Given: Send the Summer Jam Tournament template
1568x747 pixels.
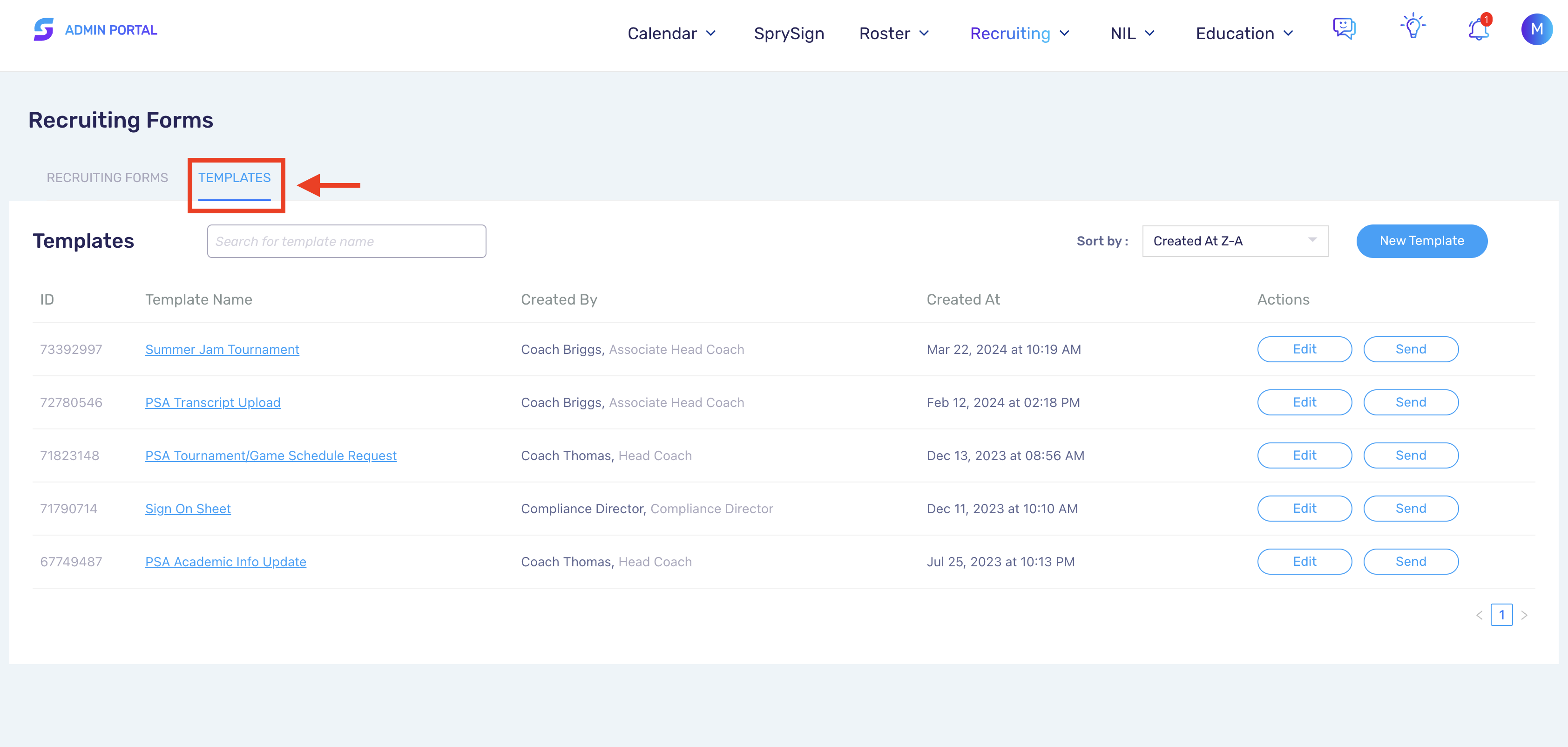Looking at the screenshot, I should [1410, 349].
